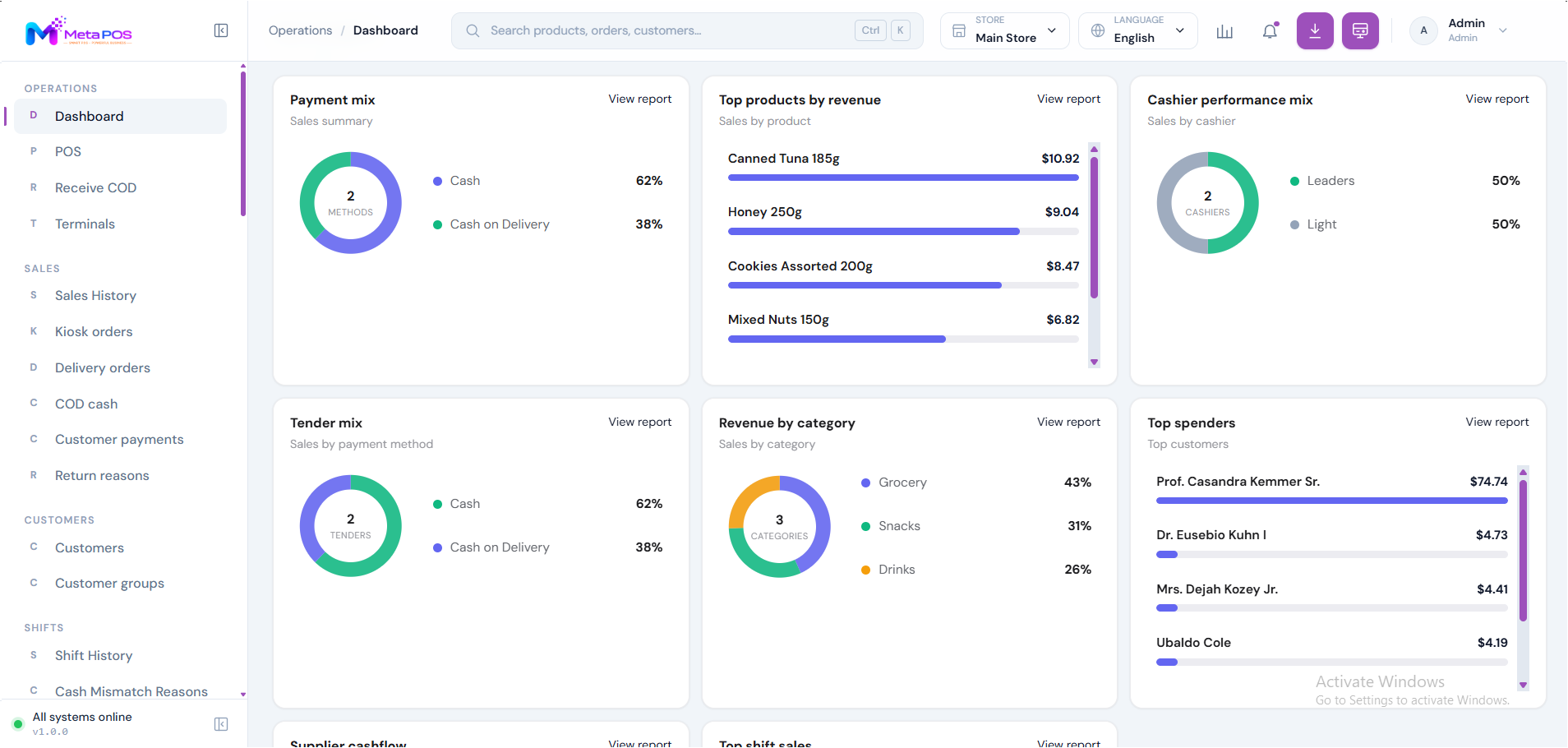Open the notifications bell

pyautogui.click(x=1270, y=31)
